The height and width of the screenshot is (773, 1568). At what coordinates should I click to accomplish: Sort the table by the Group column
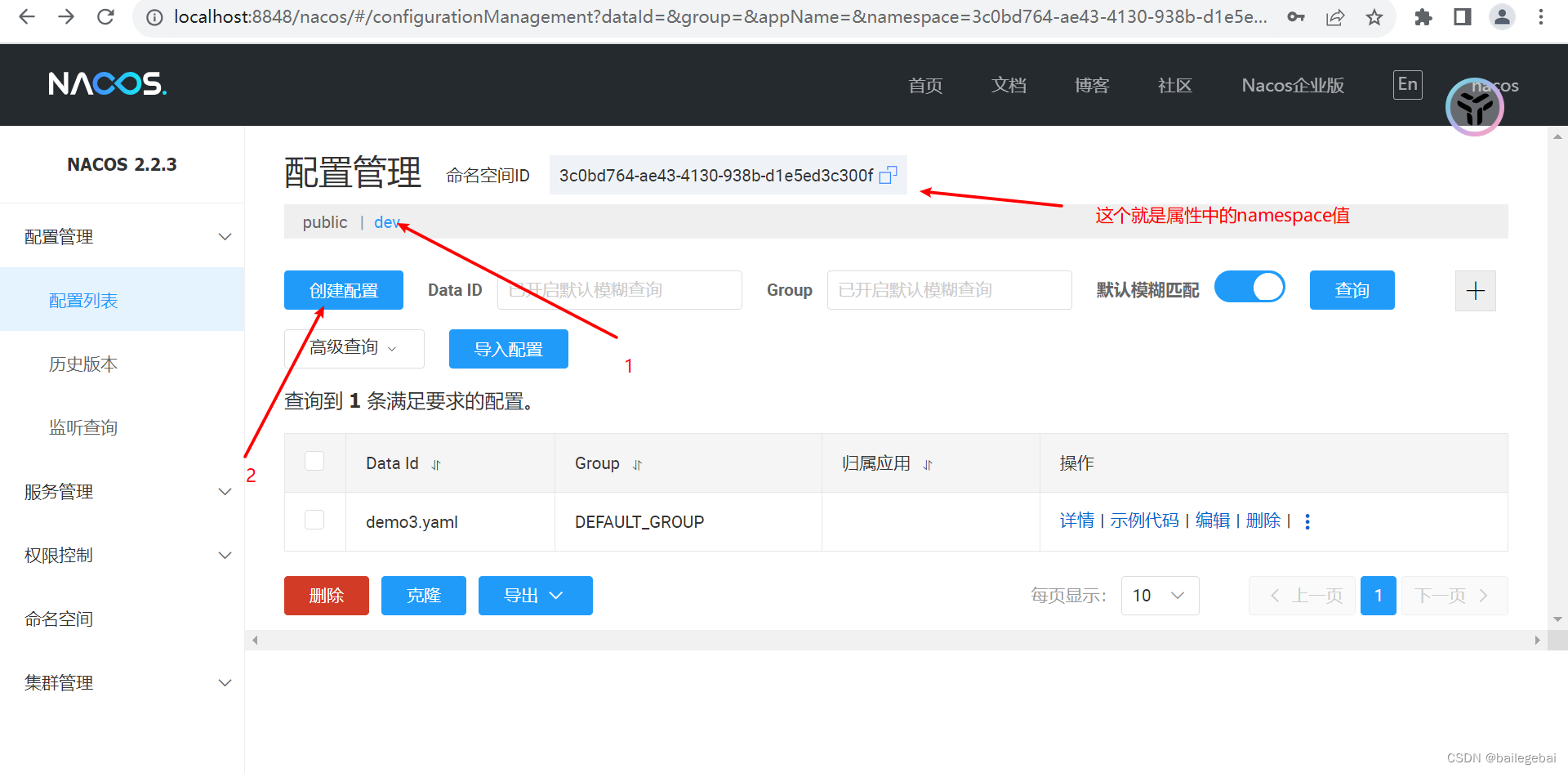(x=637, y=464)
